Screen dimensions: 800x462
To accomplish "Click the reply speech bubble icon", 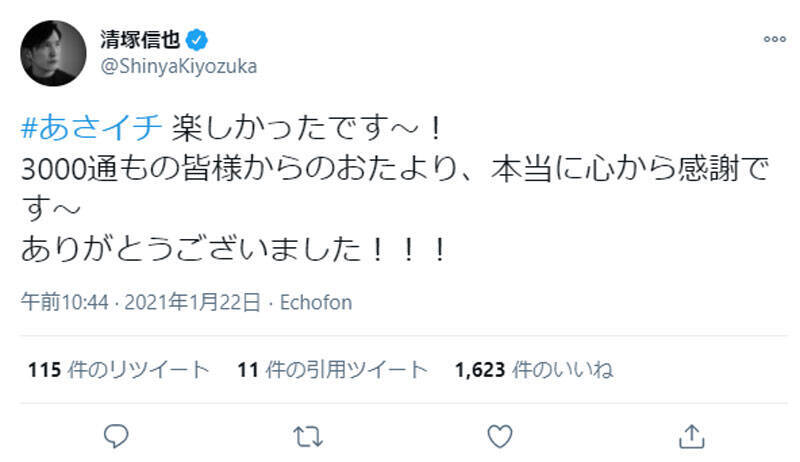I will (118, 436).
